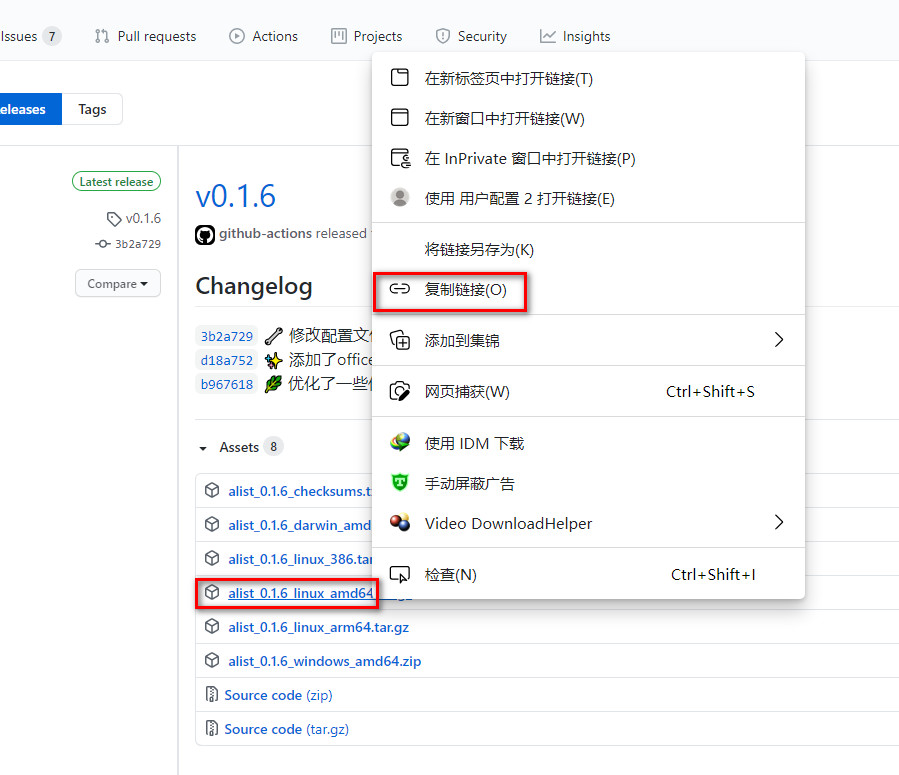Open the Projects tab
The height and width of the screenshot is (775, 899).
click(366, 36)
